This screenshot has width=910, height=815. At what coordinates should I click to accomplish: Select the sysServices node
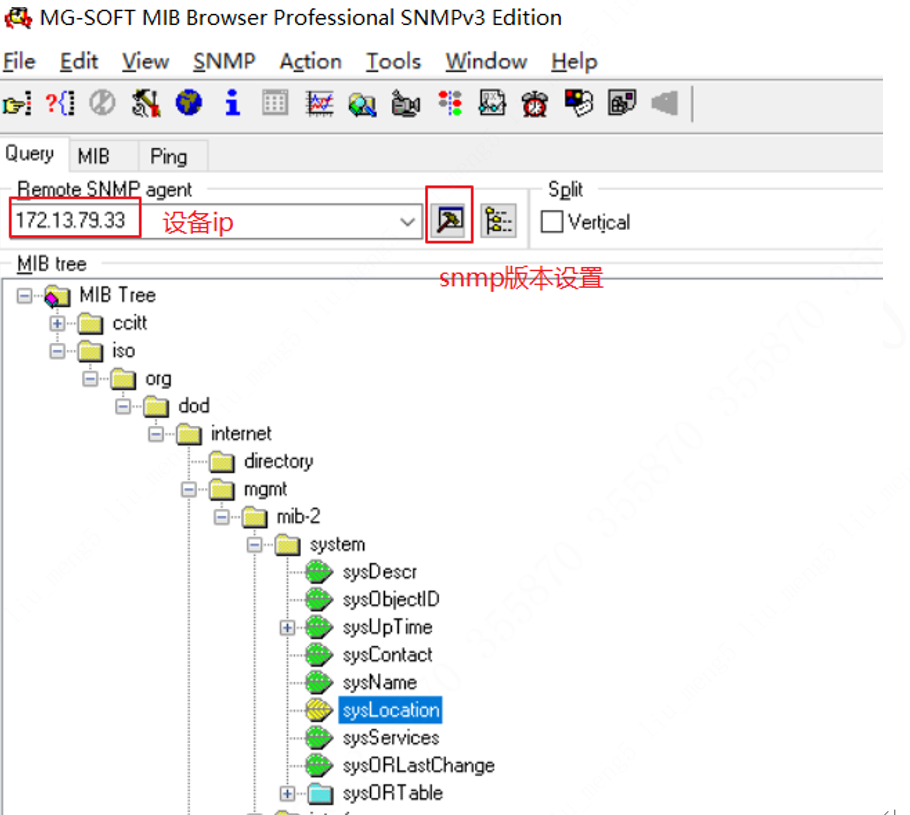click(391, 738)
